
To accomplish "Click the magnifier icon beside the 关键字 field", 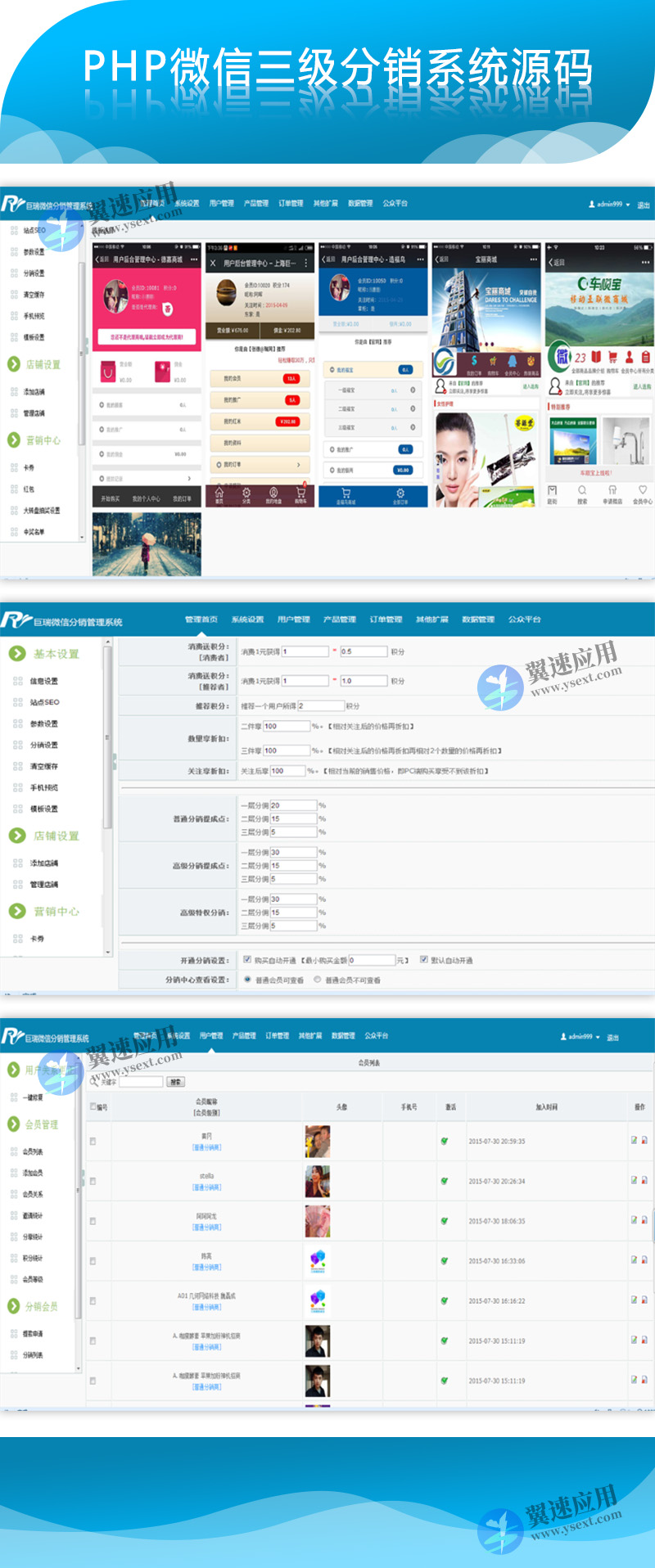I will (94, 1082).
